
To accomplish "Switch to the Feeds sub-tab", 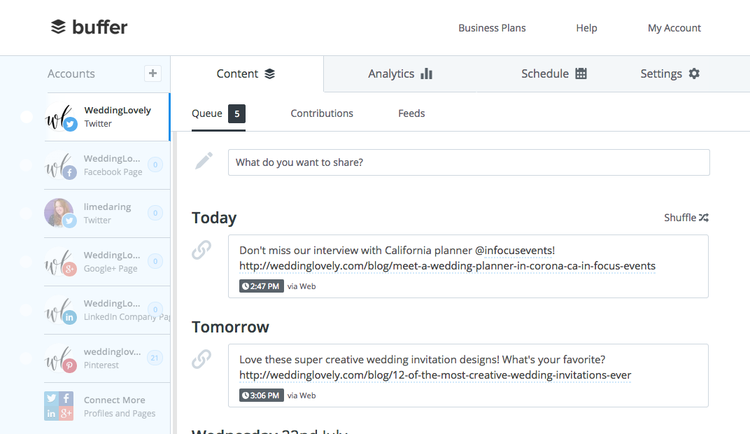I will [411, 113].
